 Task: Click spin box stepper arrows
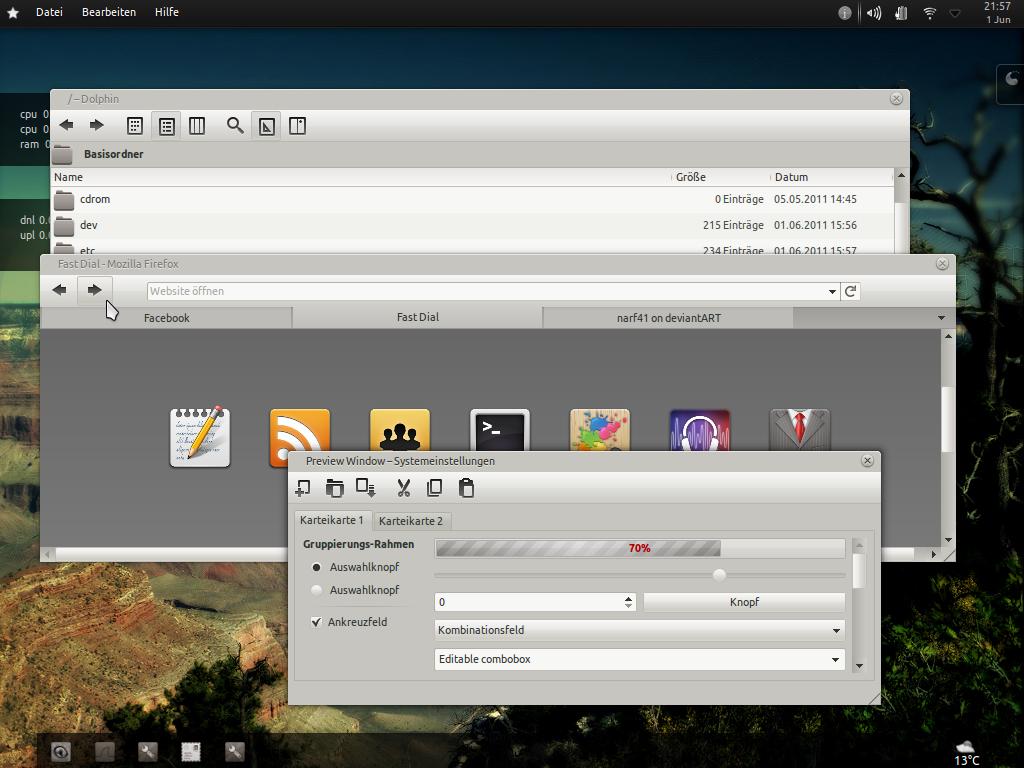[x=628, y=602]
